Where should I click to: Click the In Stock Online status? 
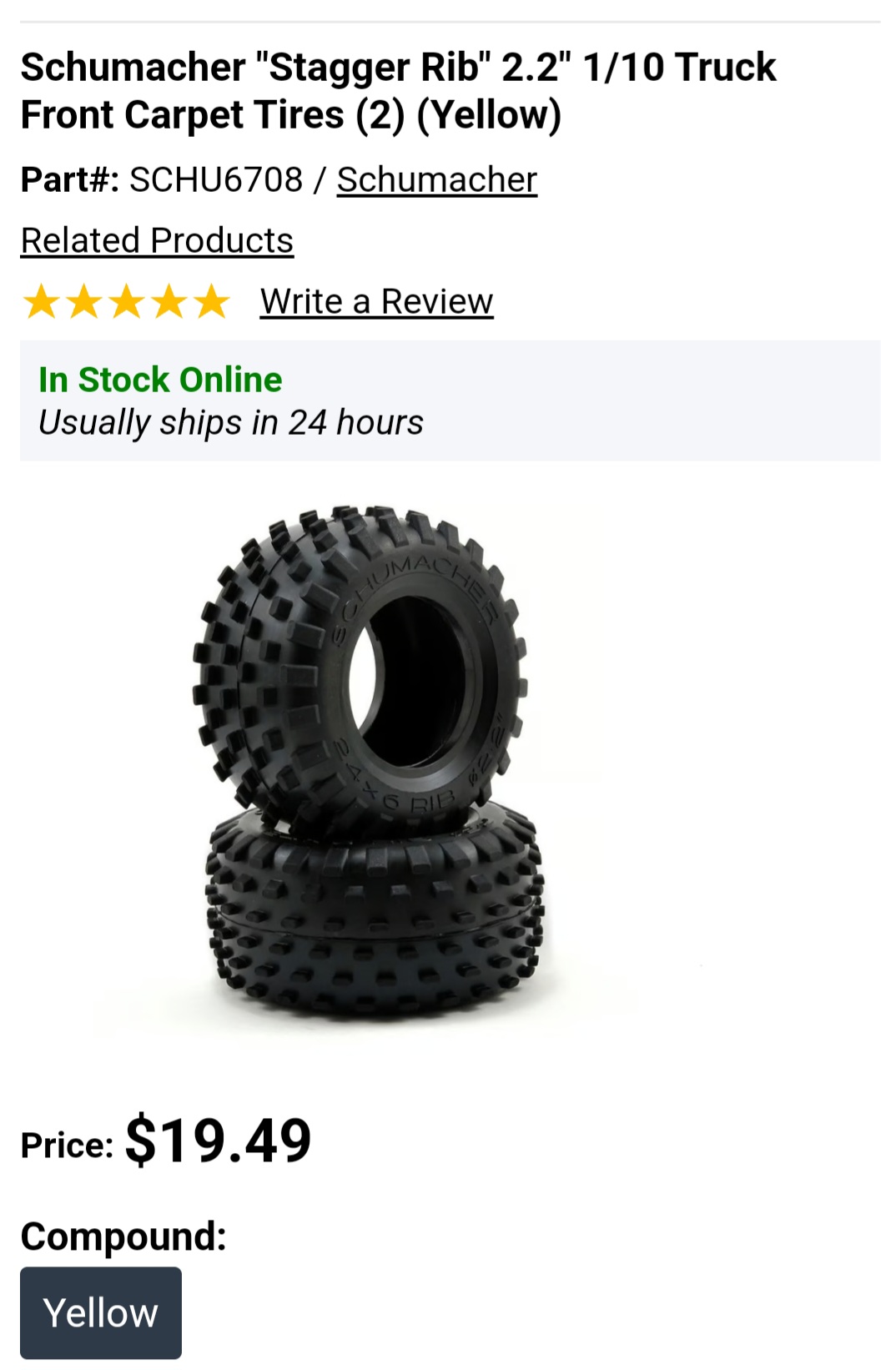click(x=160, y=380)
